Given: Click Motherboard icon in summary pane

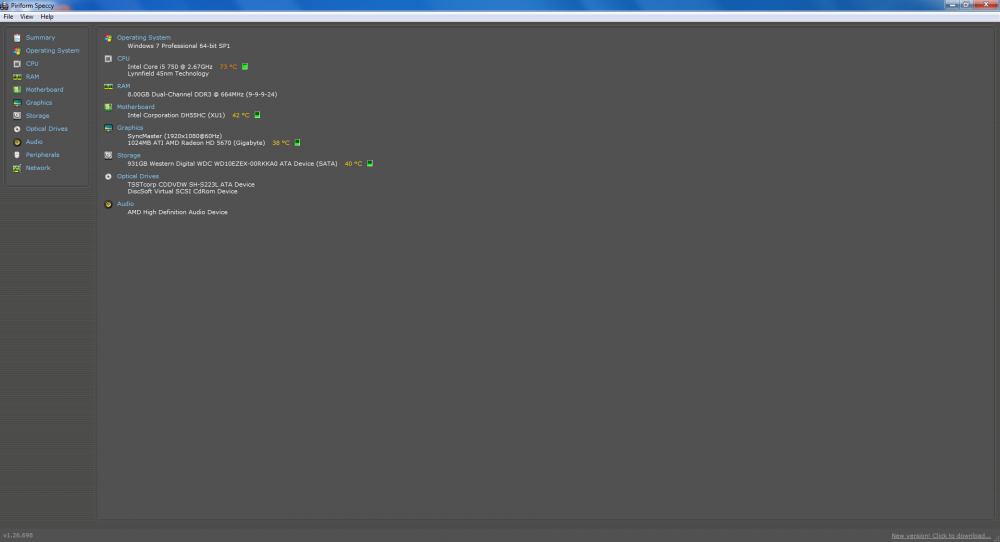Looking at the screenshot, I should coord(108,107).
